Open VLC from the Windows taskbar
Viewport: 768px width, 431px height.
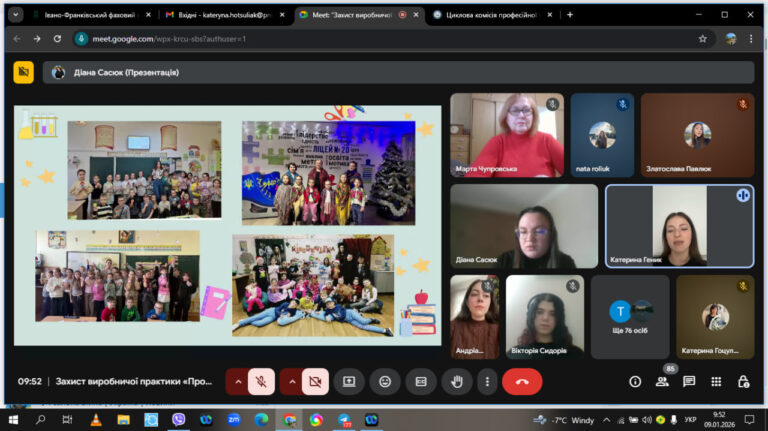click(96, 420)
